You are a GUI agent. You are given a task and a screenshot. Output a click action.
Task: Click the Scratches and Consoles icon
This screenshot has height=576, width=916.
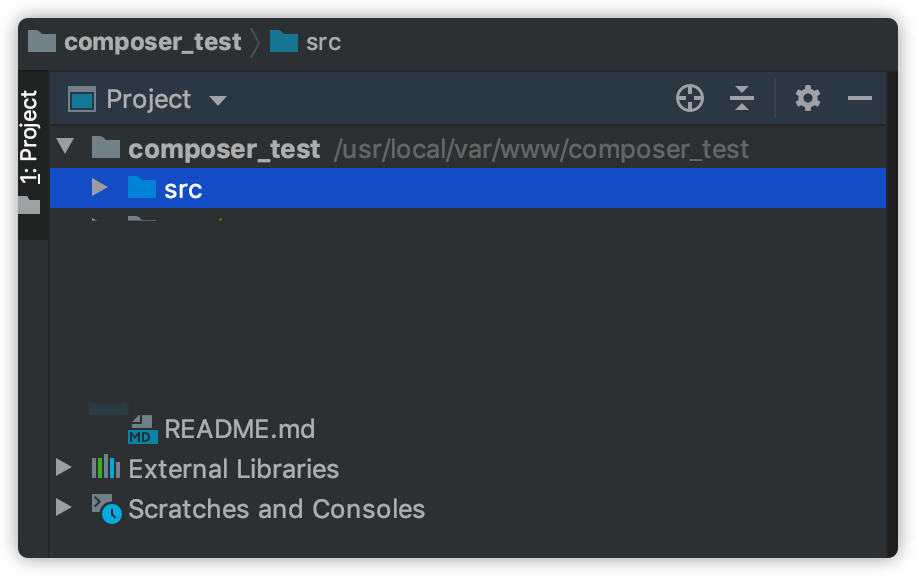pyautogui.click(x=106, y=508)
